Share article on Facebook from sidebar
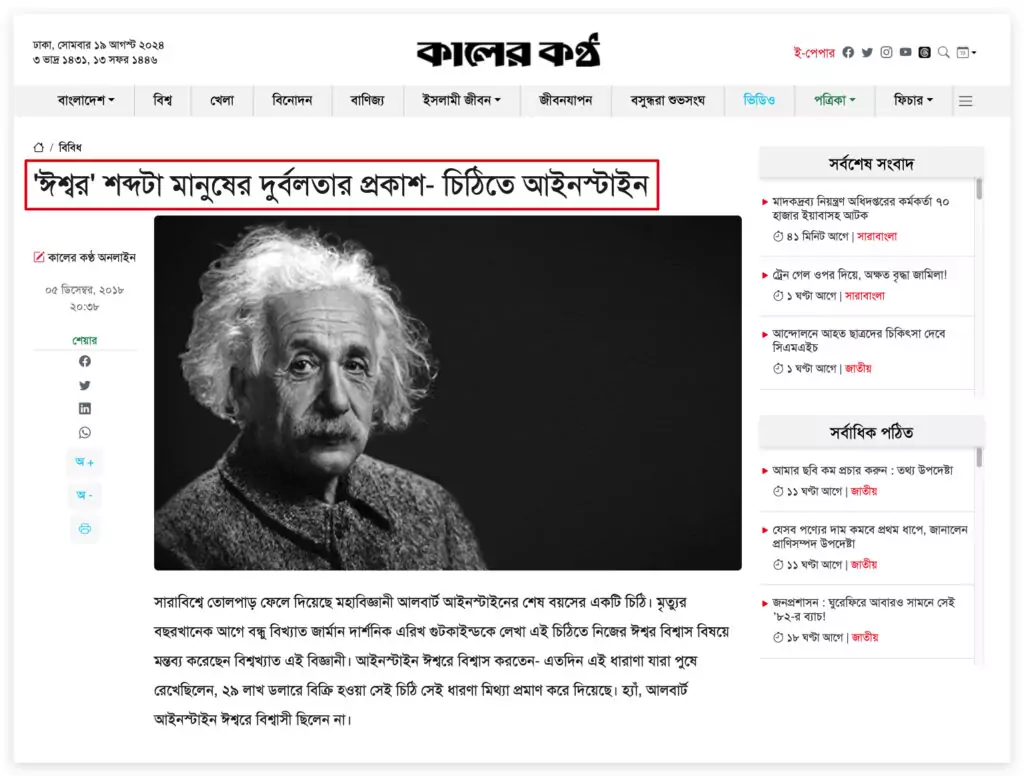 [x=85, y=361]
